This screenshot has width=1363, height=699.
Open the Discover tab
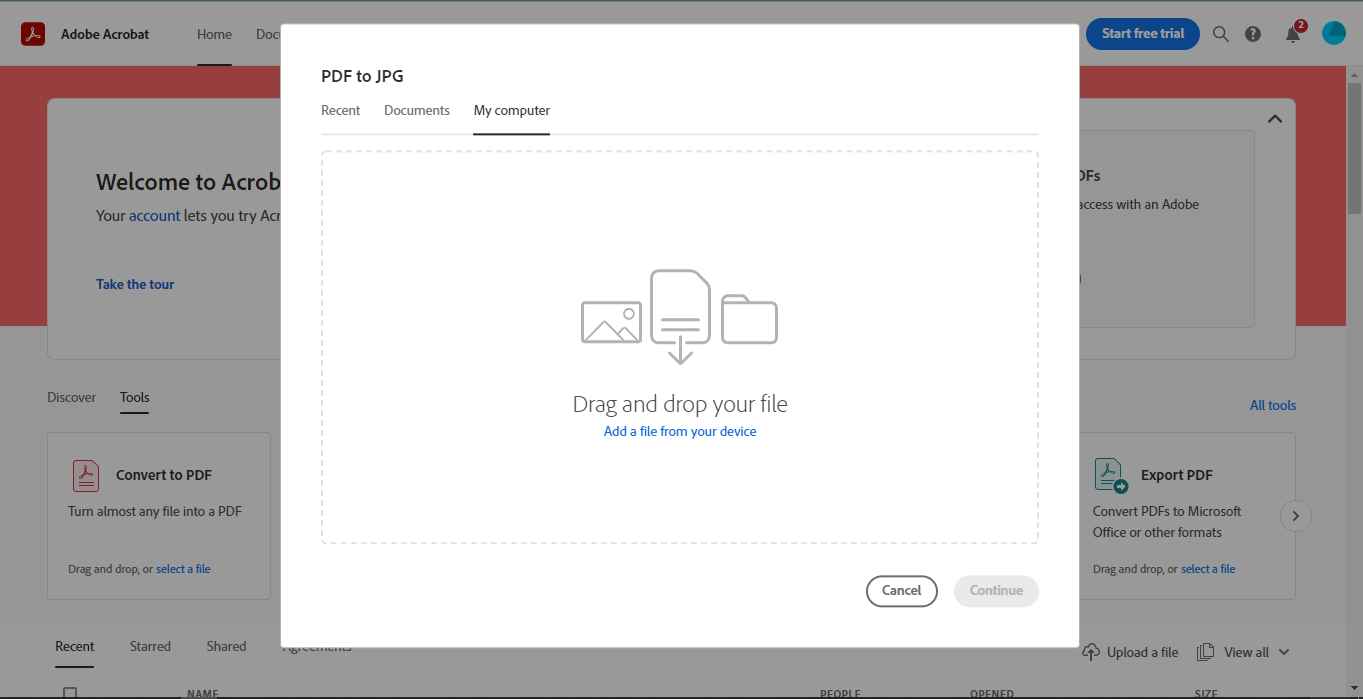(x=72, y=397)
